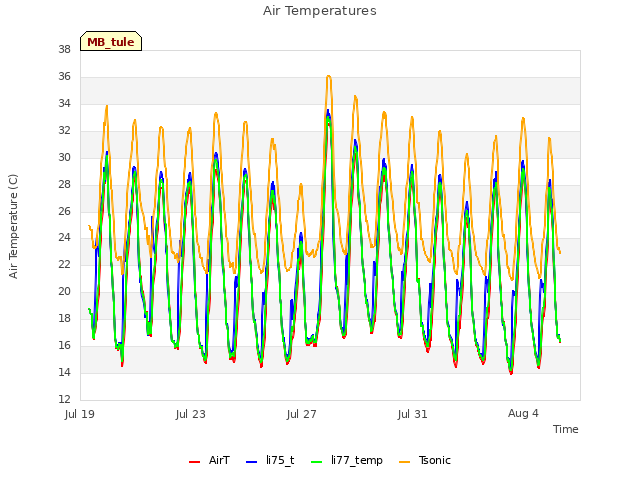Viewport: 640px width, 480px height.
Task: Click the Jul 27 date tick label
Action: click(x=302, y=414)
